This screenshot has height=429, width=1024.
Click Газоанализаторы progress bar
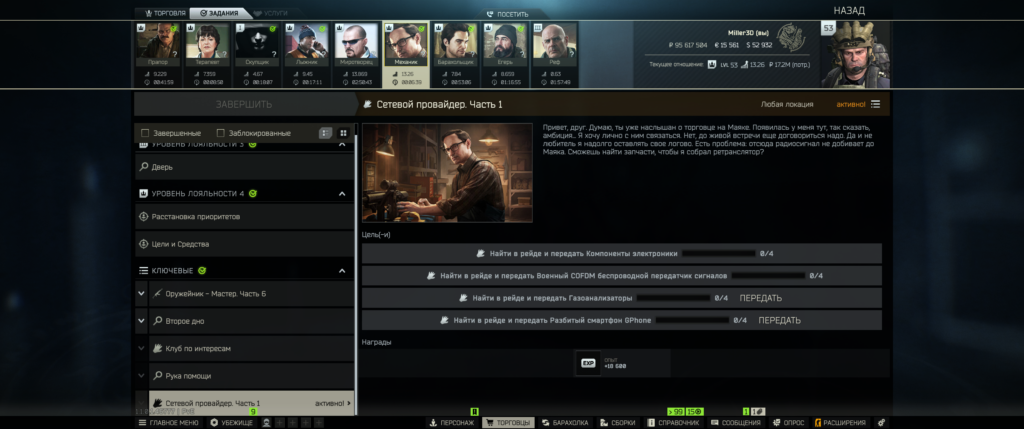[673, 298]
